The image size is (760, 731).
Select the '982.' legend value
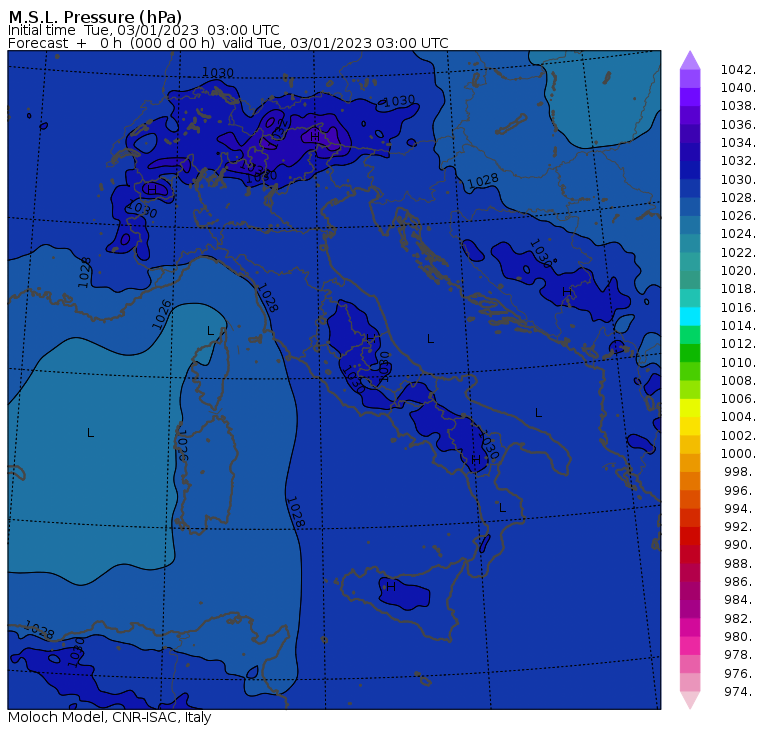pyautogui.click(x=740, y=619)
